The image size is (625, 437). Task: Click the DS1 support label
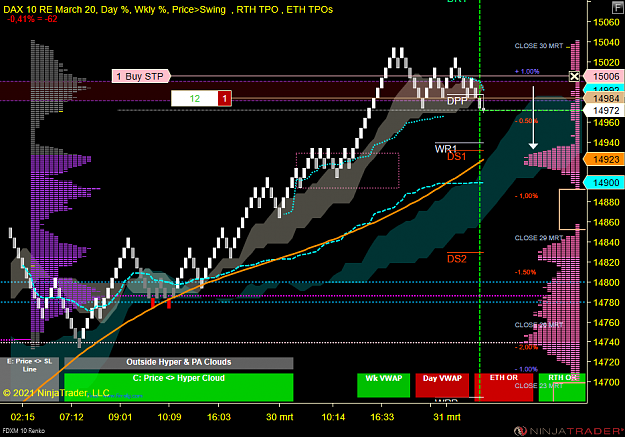click(456, 157)
